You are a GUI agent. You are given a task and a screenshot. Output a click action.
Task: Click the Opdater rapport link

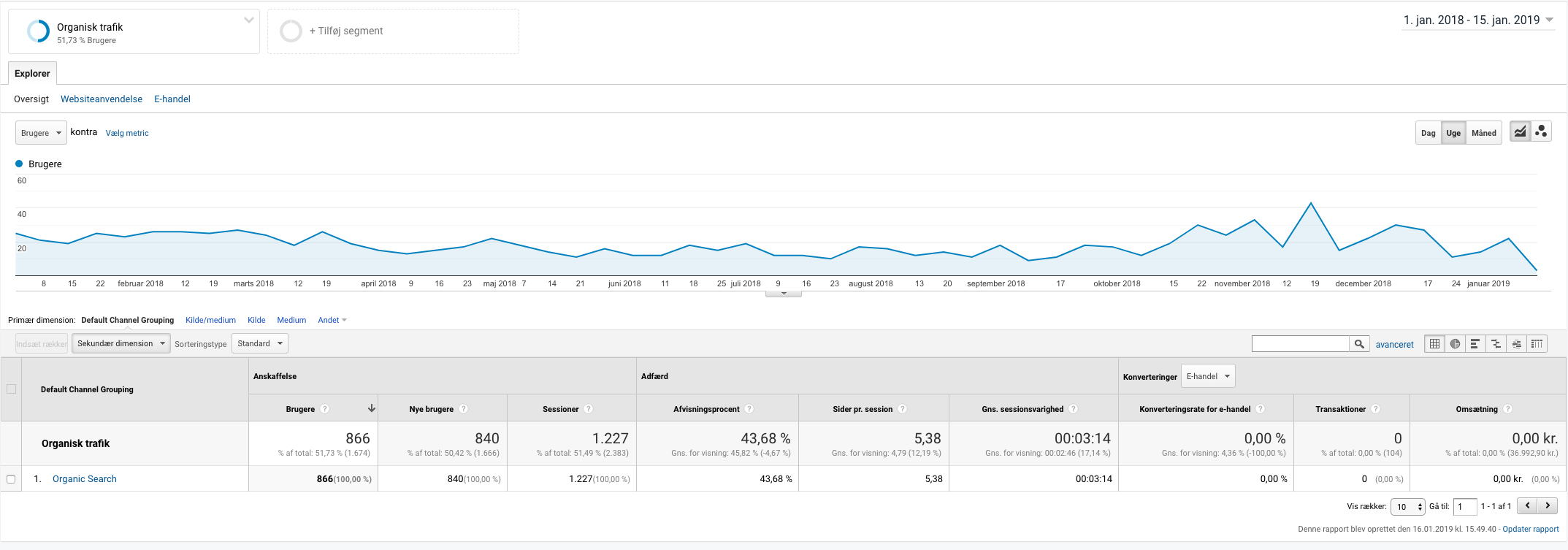click(1530, 529)
